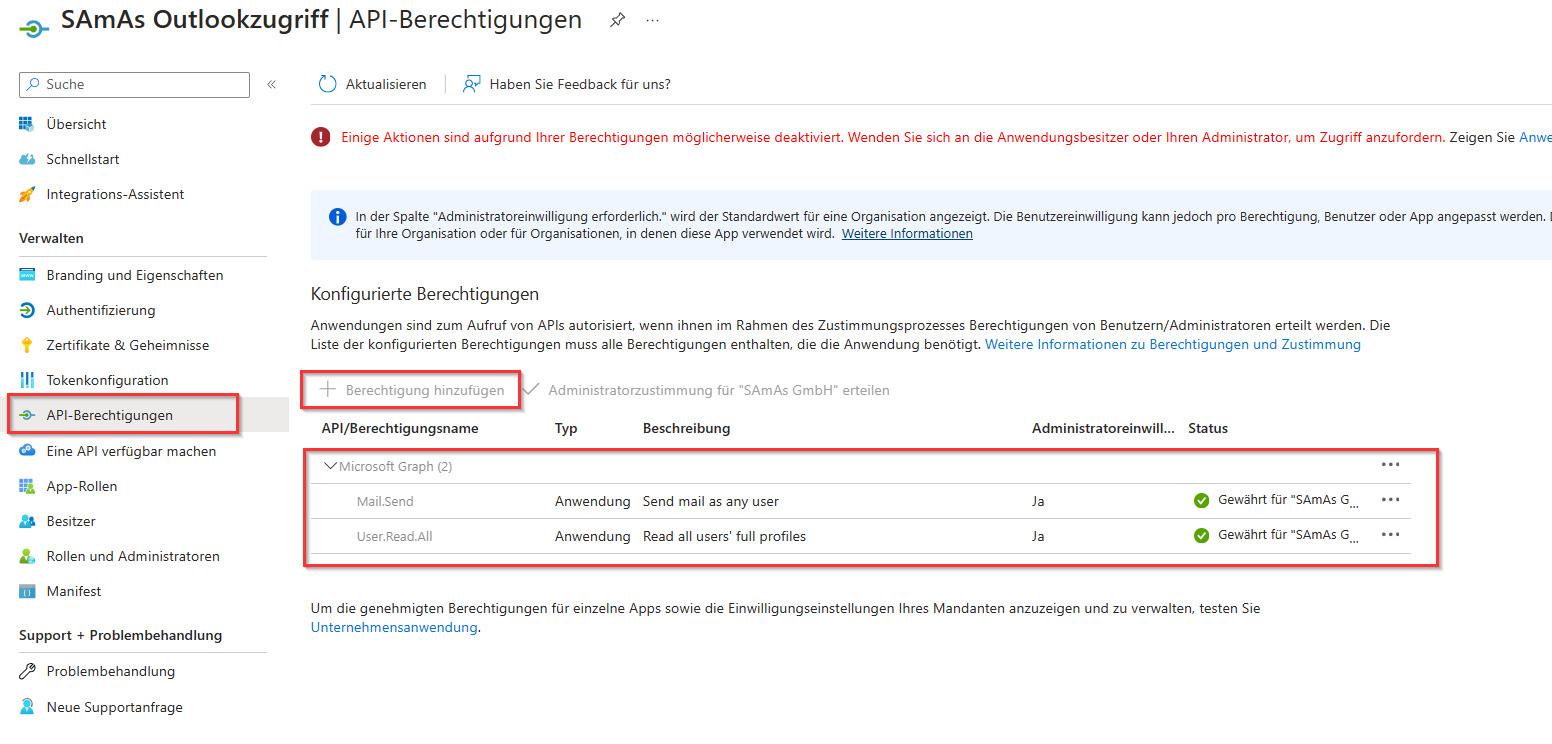Image resolution: width=1552 pixels, height=744 pixels.
Task: Open the ellipsis menu for User.Read.All
Action: coord(1390,535)
